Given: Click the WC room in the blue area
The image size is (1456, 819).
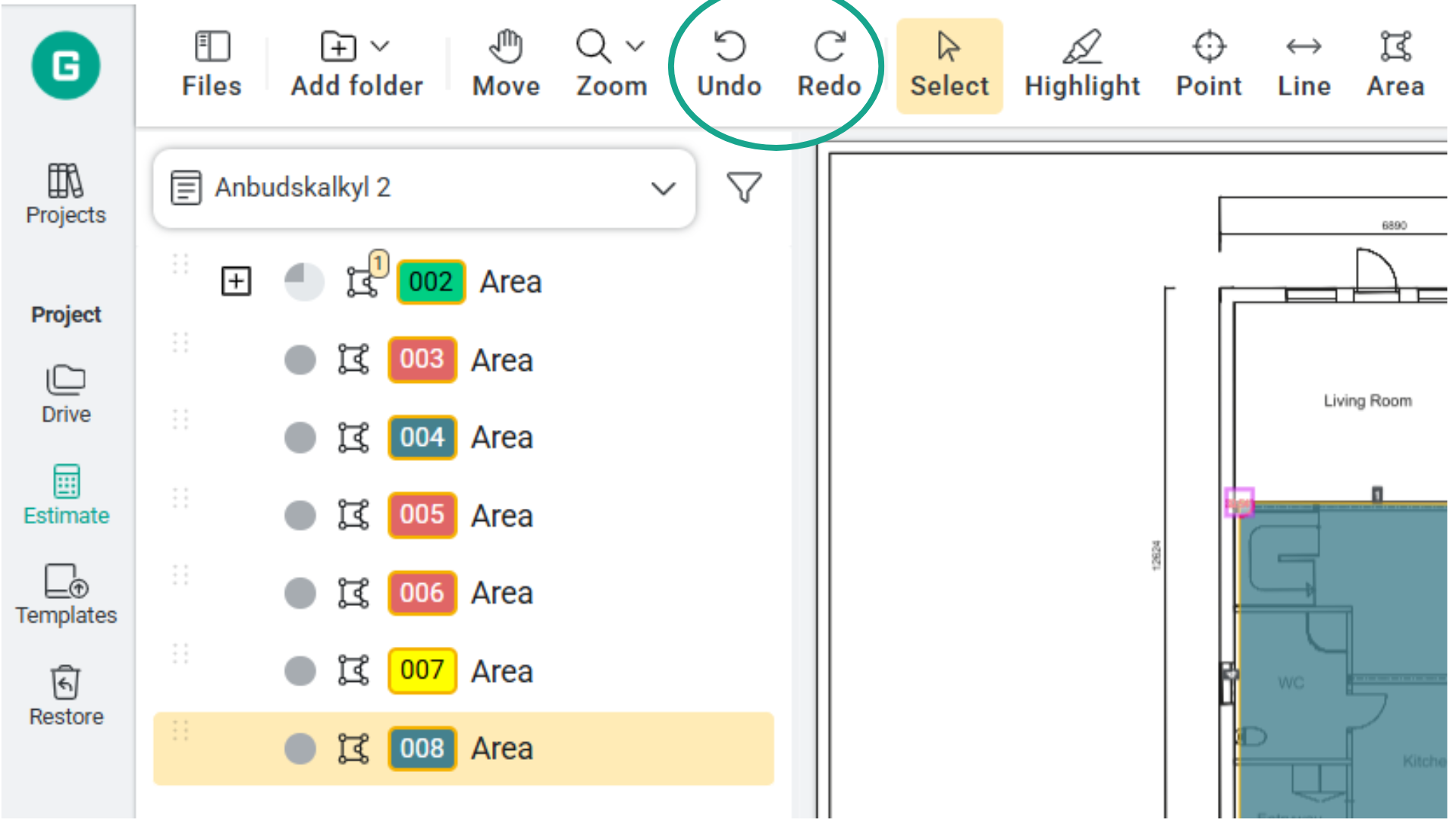Looking at the screenshot, I should click(1291, 683).
